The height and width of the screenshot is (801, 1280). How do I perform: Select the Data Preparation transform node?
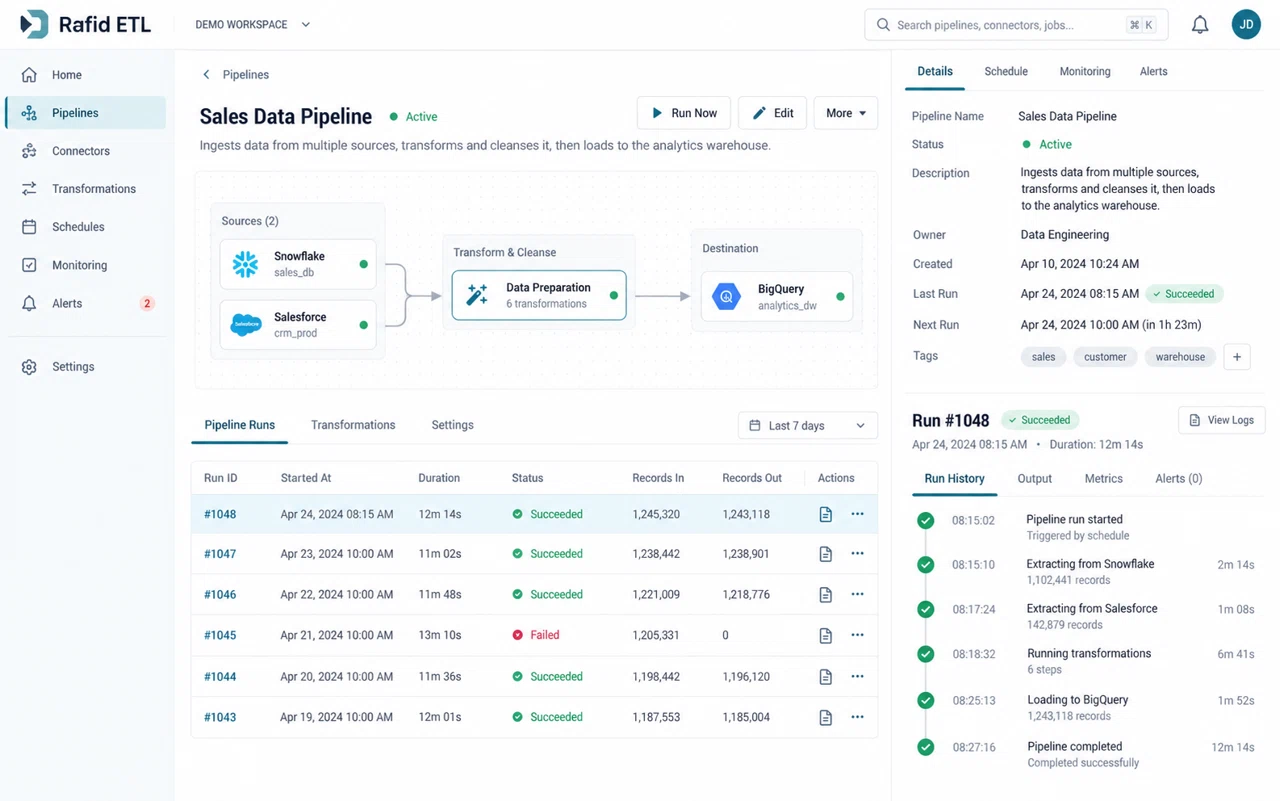coord(539,295)
